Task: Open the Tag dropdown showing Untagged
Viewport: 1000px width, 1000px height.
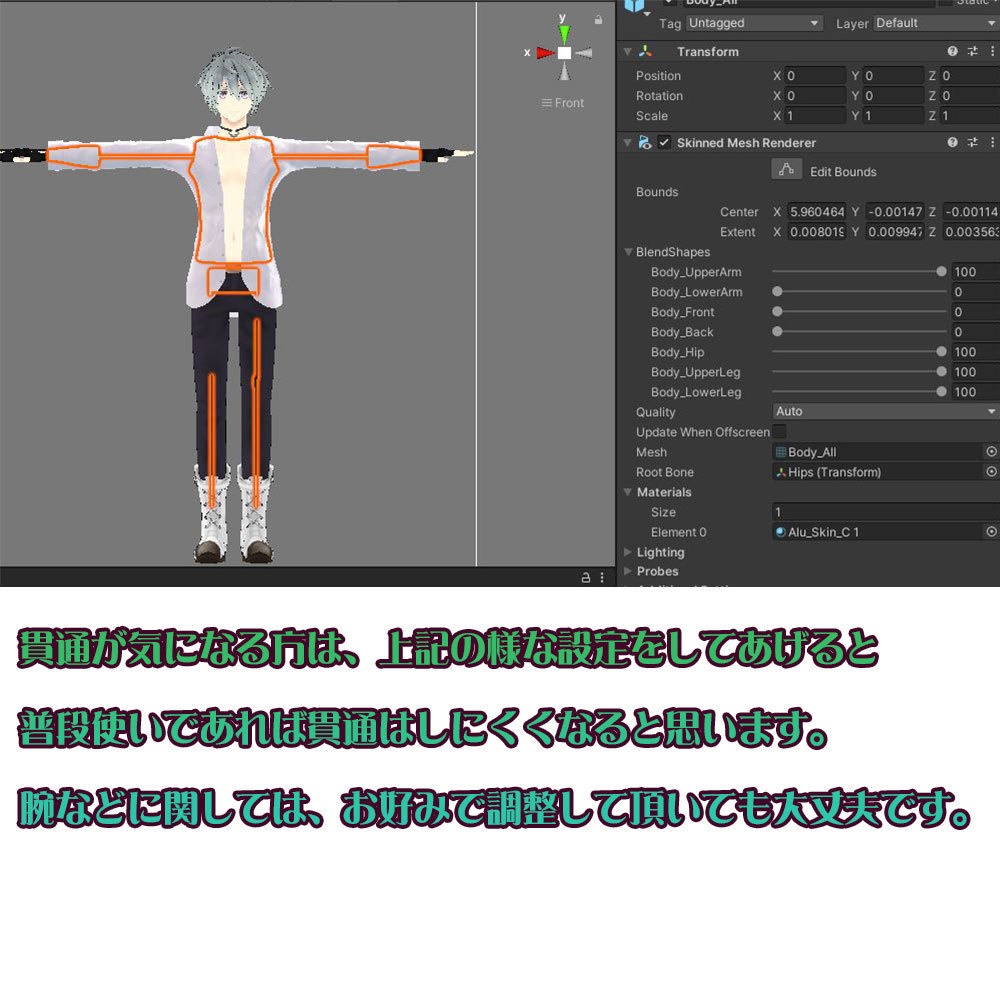Action: [754, 23]
